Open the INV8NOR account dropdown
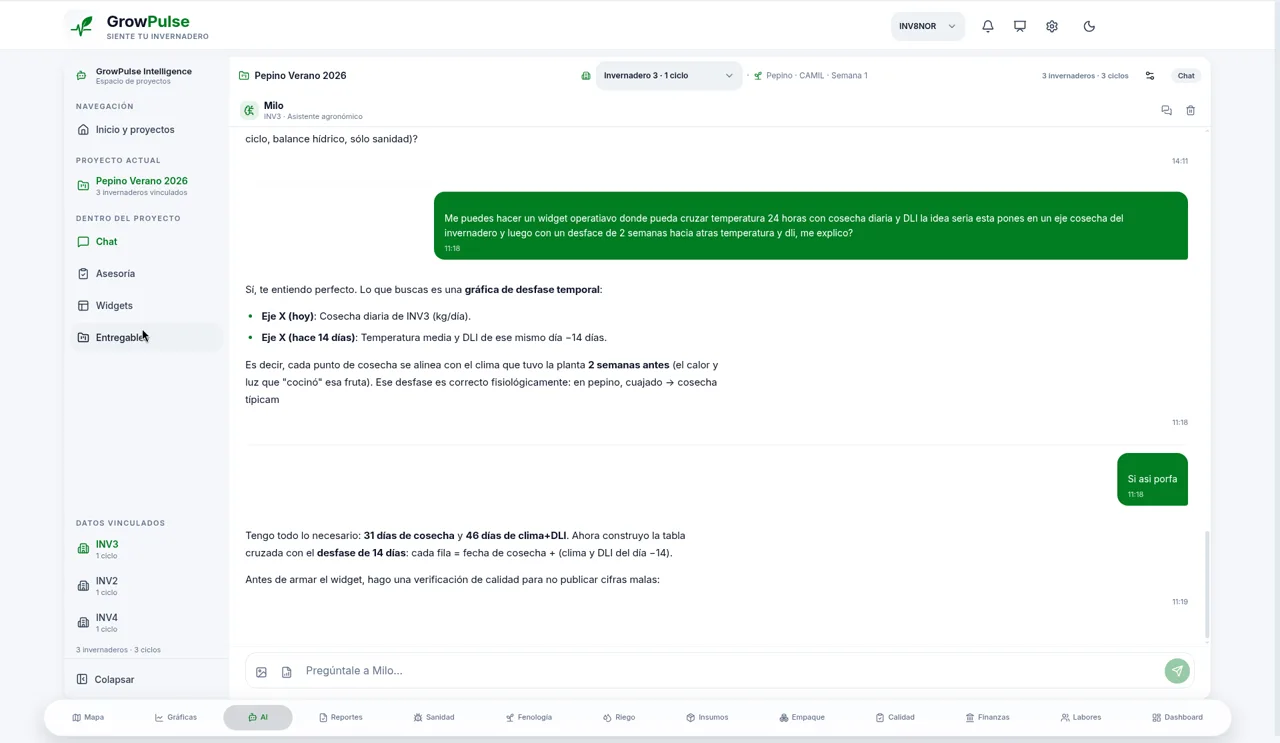Viewport: 1280px width, 743px height. click(x=928, y=26)
